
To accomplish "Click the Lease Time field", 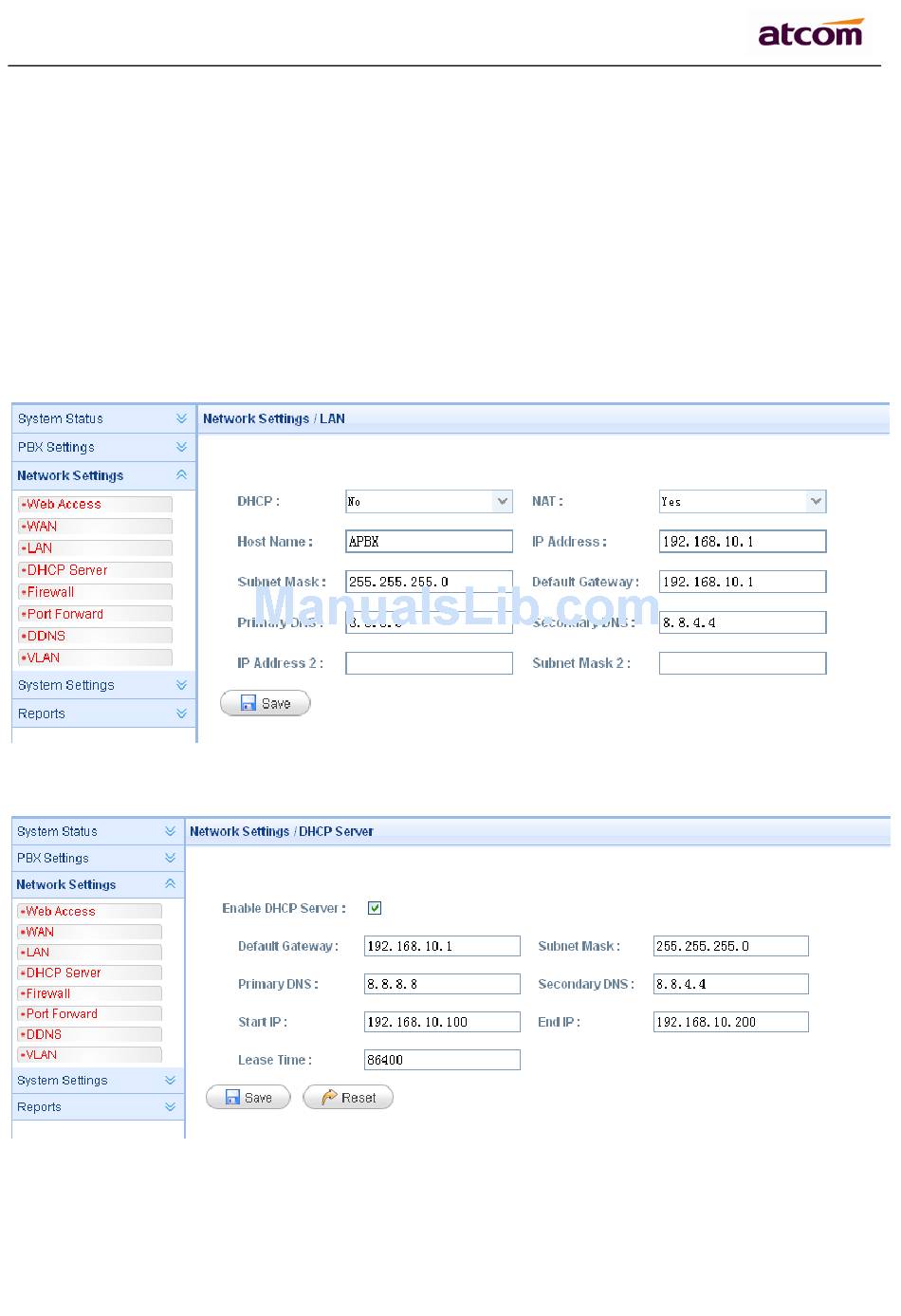I will [x=442, y=1060].
